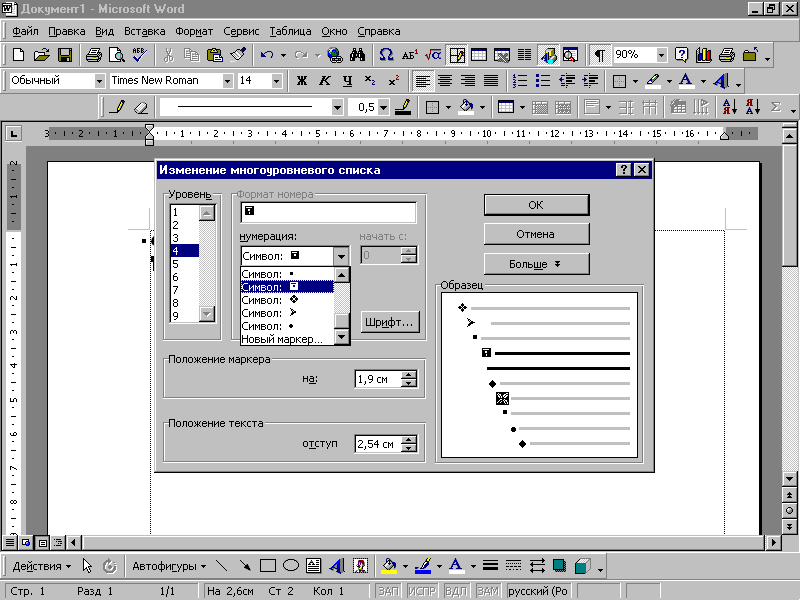
Task: Open equation editor square root icon
Action: click(x=433, y=55)
